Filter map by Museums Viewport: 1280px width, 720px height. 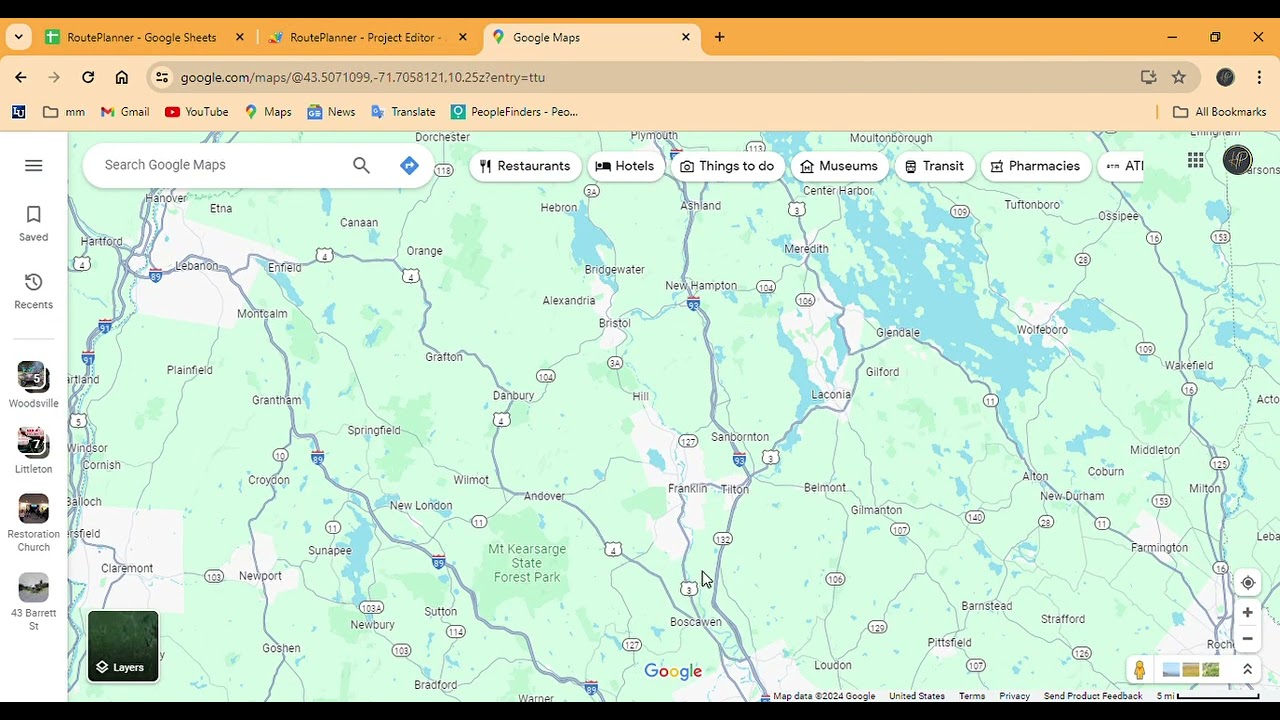(x=838, y=166)
